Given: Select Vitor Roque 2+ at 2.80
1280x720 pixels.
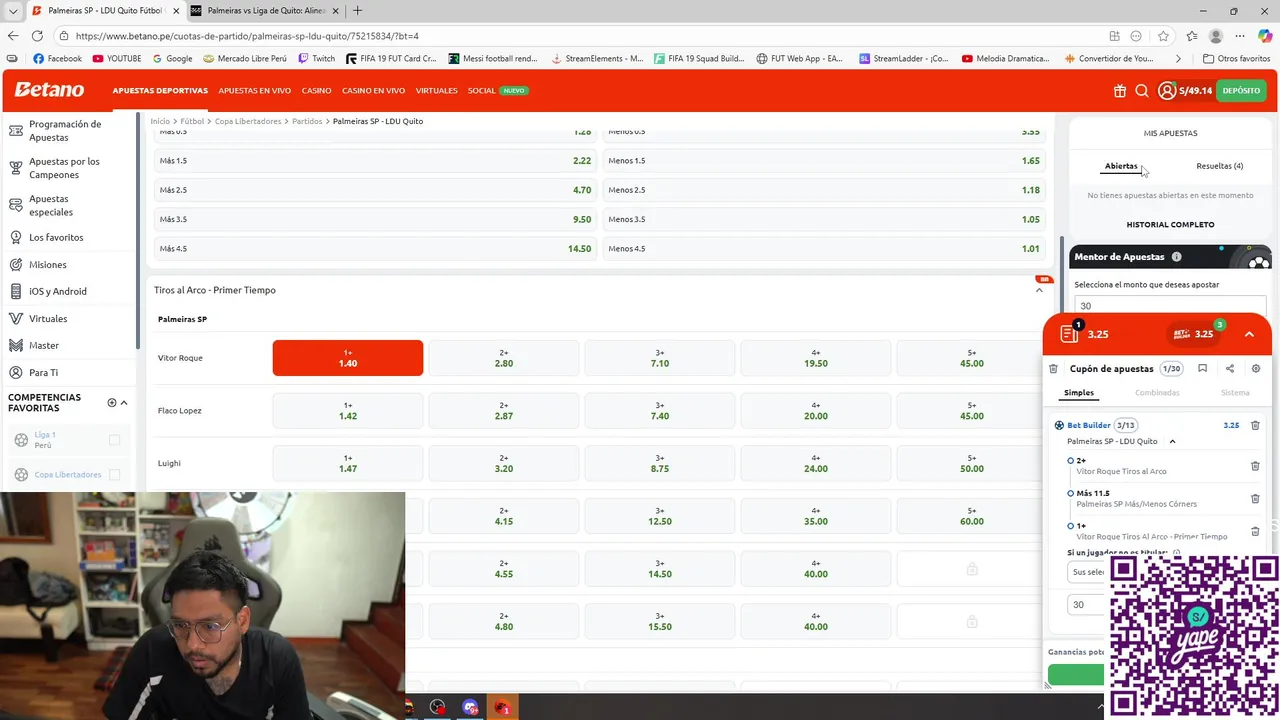Looking at the screenshot, I should point(504,358).
